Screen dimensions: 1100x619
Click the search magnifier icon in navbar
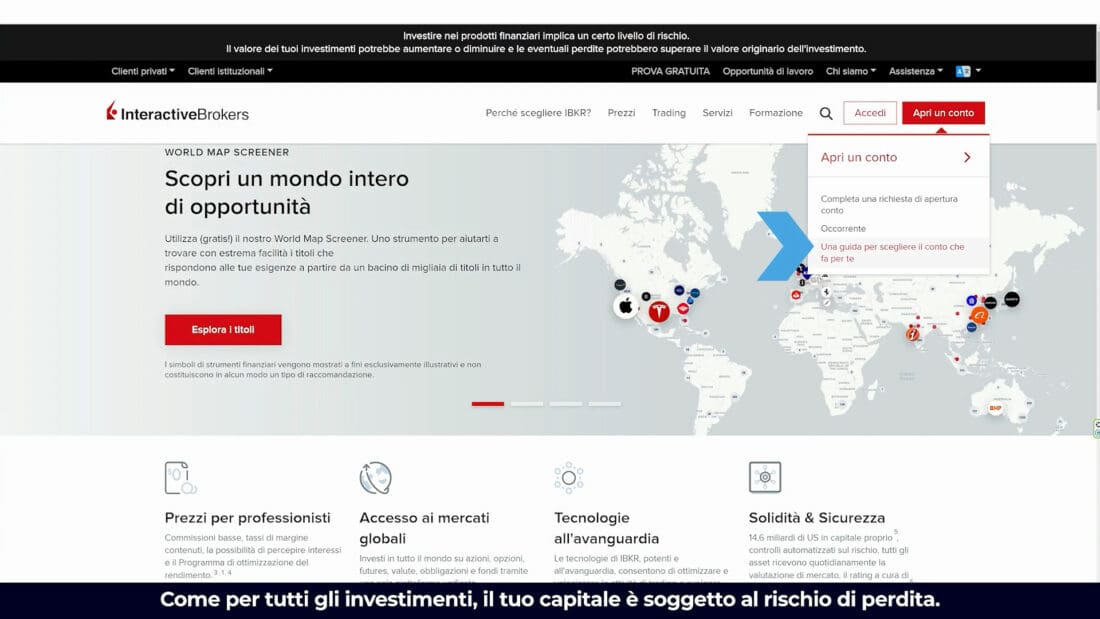click(826, 113)
